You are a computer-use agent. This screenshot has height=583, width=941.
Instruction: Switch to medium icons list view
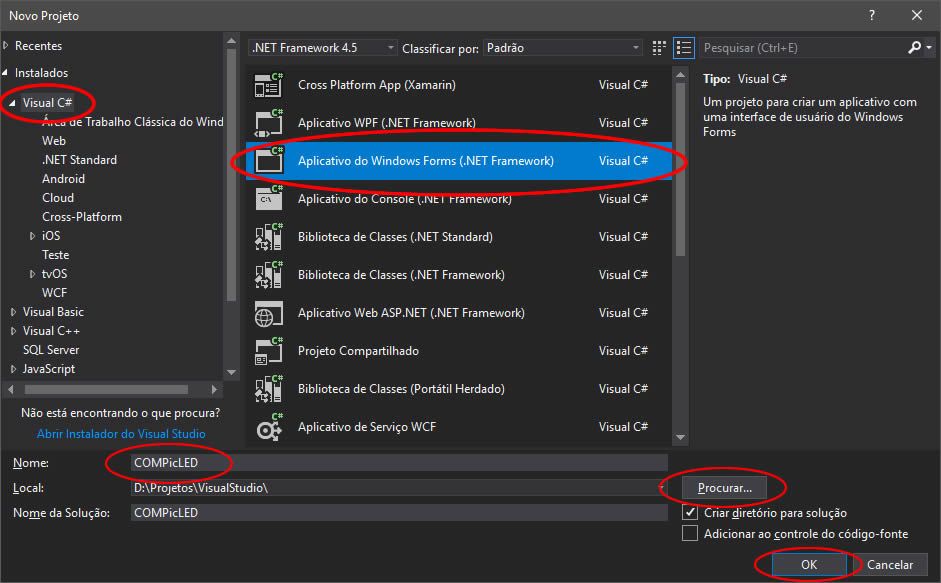coord(684,48)
